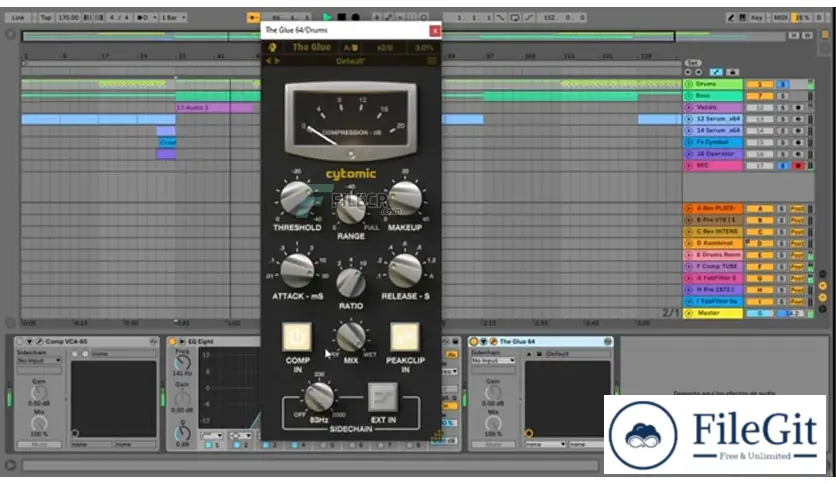Click the Makeup knob
The height and width of the screenshot is (484, 836).
pyautogui.click(x=405, y=198)
